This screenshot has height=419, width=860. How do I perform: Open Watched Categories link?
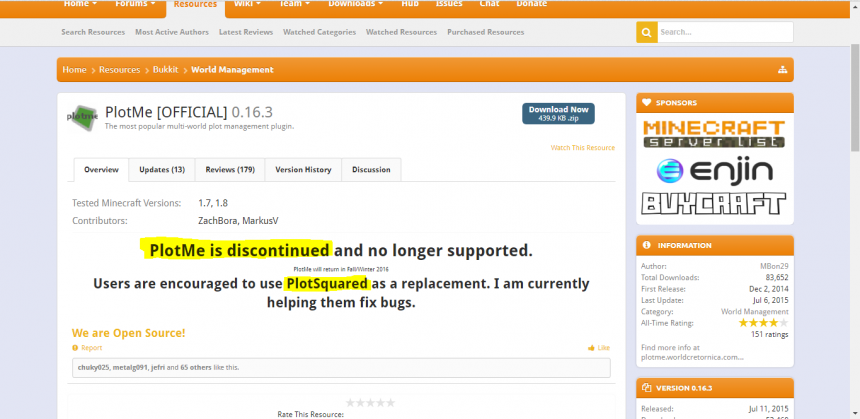tap(319, 32)
